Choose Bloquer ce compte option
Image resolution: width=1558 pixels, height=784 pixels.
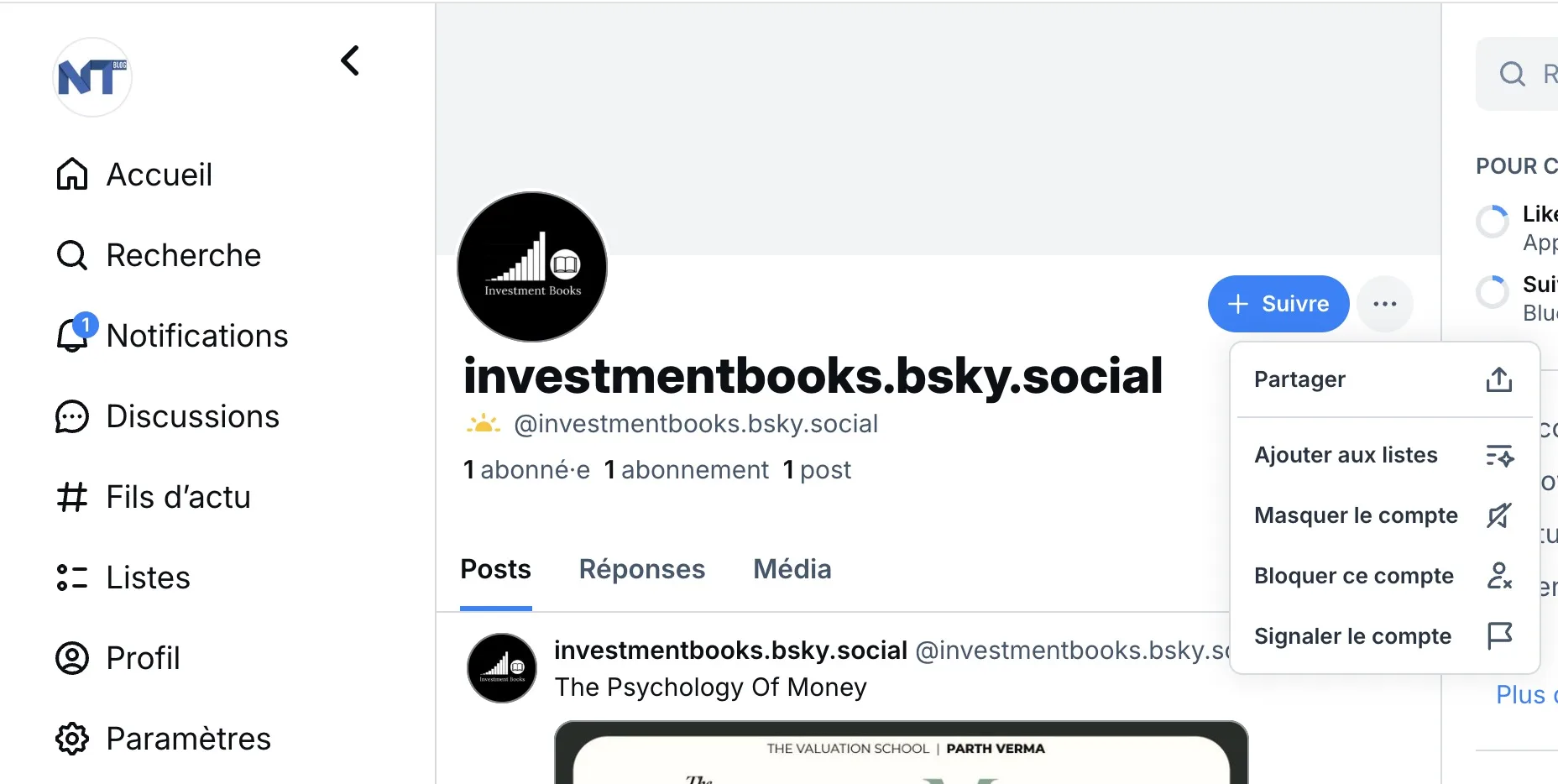click(1384, 576)
